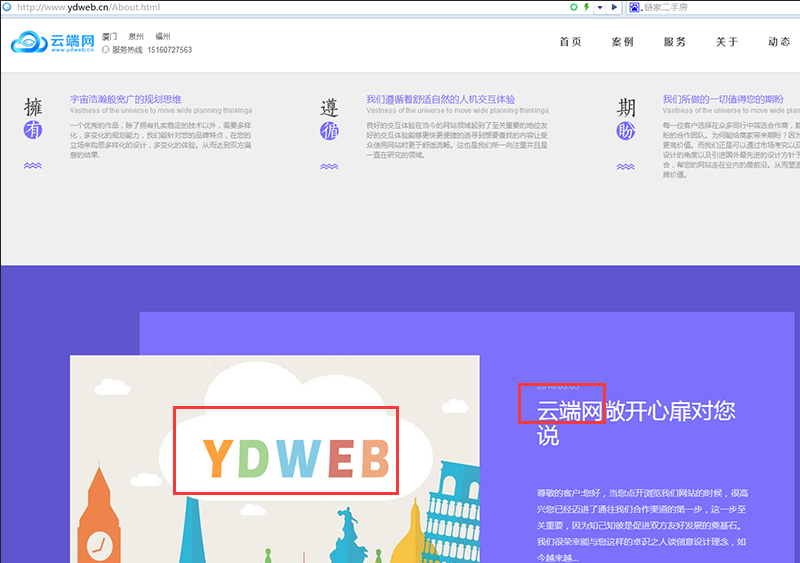The image size is (800, 563).
Task: Click the 云端网敞开心扉对您说 article title
Action: click(636, 423)
